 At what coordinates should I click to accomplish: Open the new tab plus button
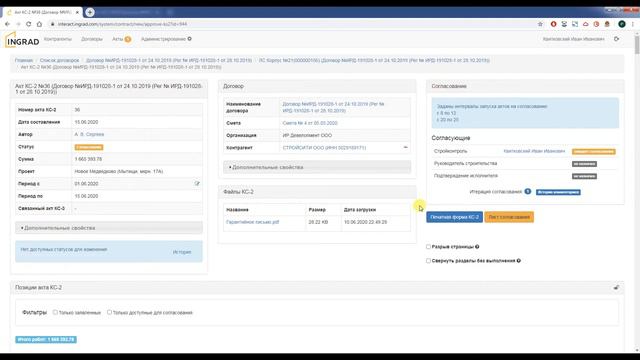click(x=90, y=12)
